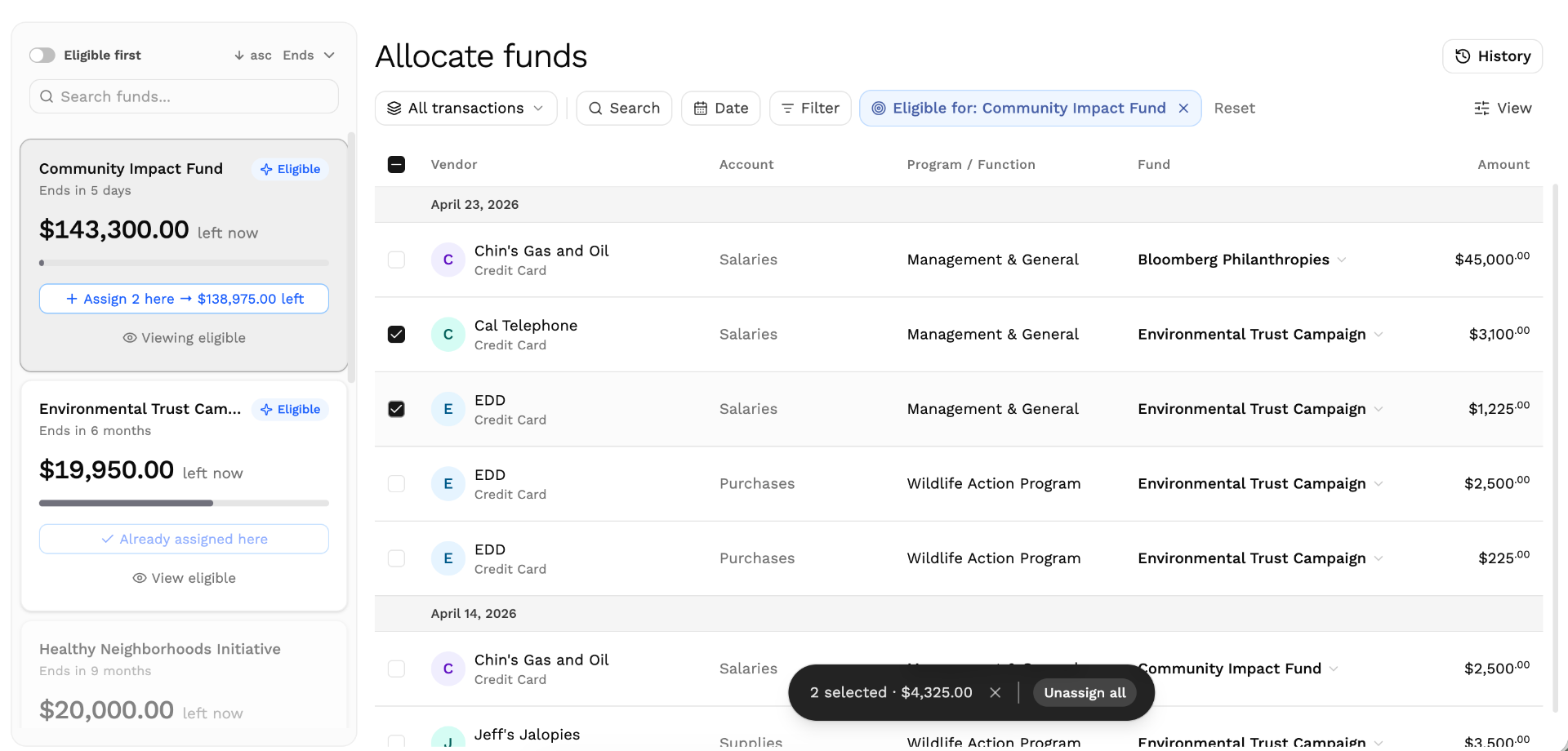Click Jeff's Jalopies vendor name

(x=528, y=735)
